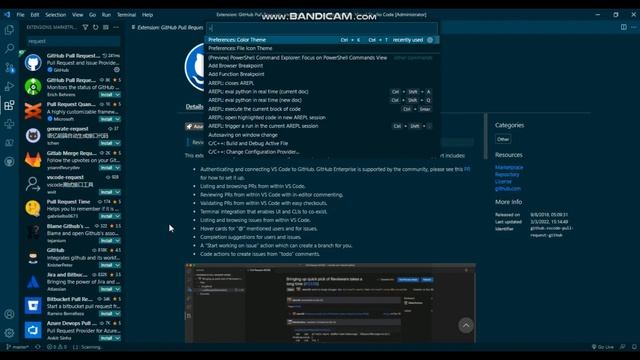Open the License resource link
The height and width of the screenshot is (360, 640).
503,182
